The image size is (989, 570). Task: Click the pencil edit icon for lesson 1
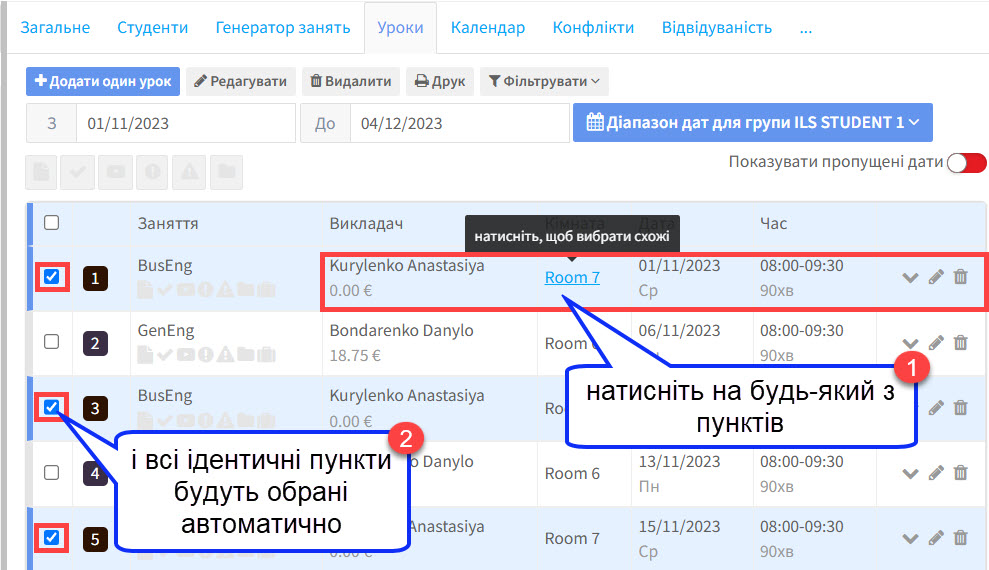click(x=936, y=277)
